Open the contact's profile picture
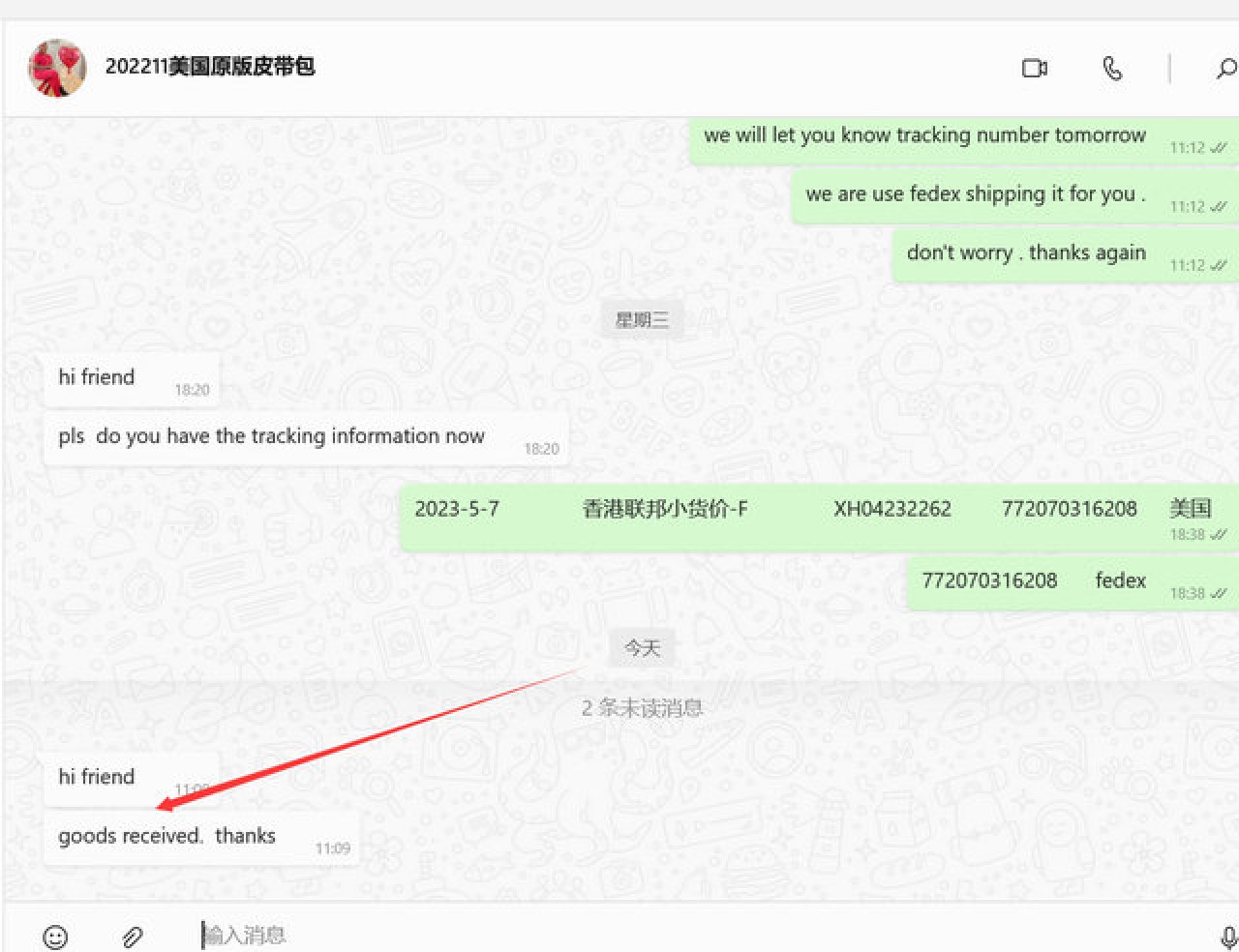Viewport: 1239px width, 952px height. pos(57,68)
